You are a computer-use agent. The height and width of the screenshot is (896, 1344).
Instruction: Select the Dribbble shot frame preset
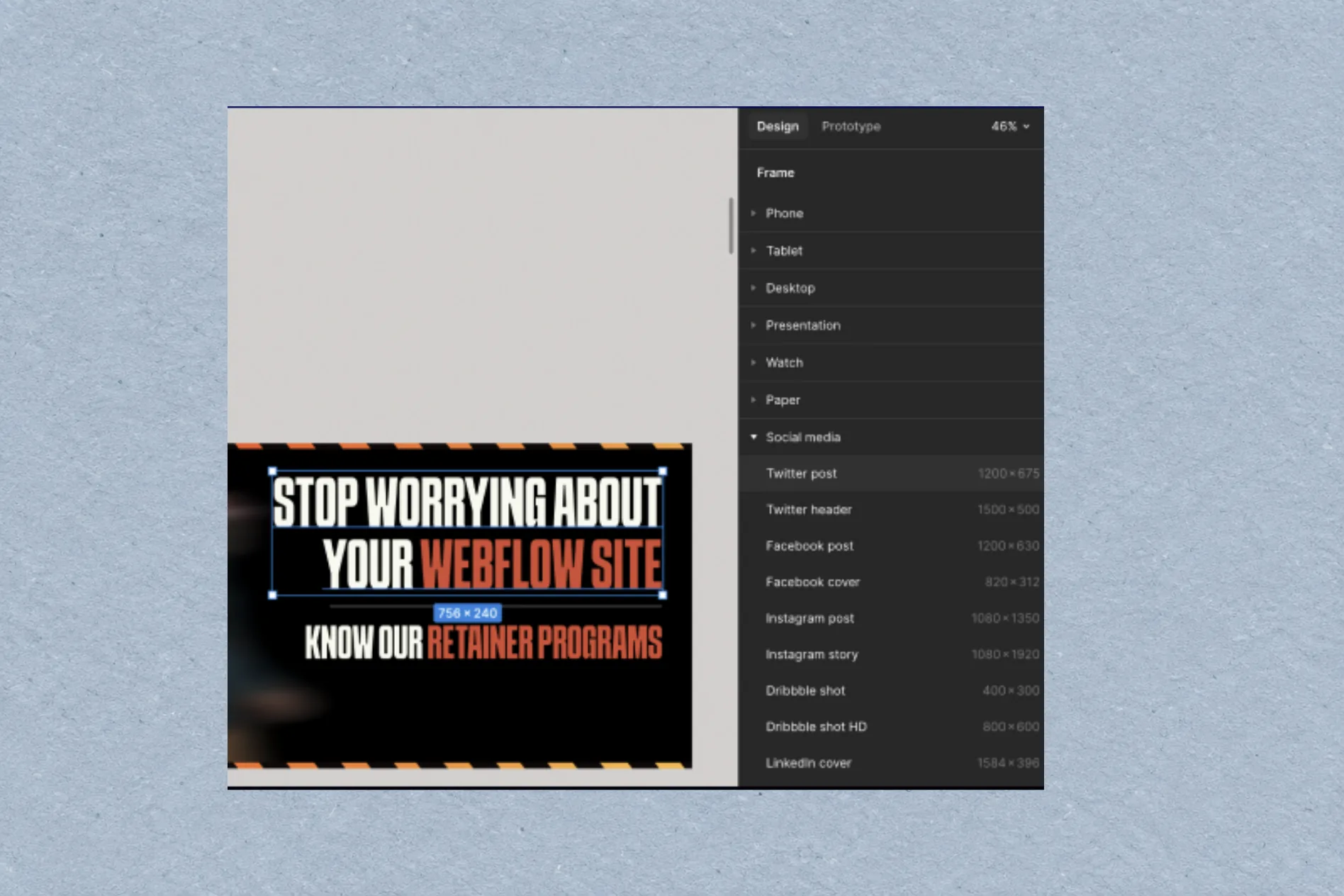[x=891, y=690]
